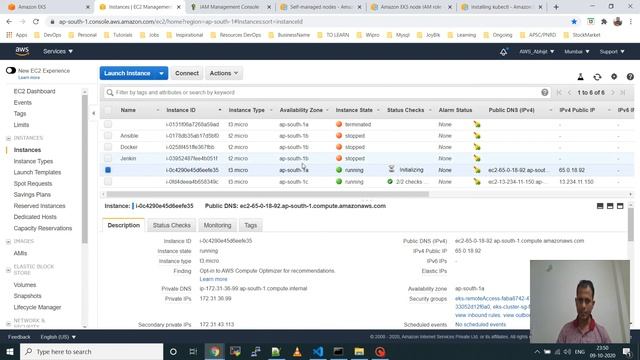
Task: Open the Chrome extensions puzzle icon
Action: tap(604, 22)
